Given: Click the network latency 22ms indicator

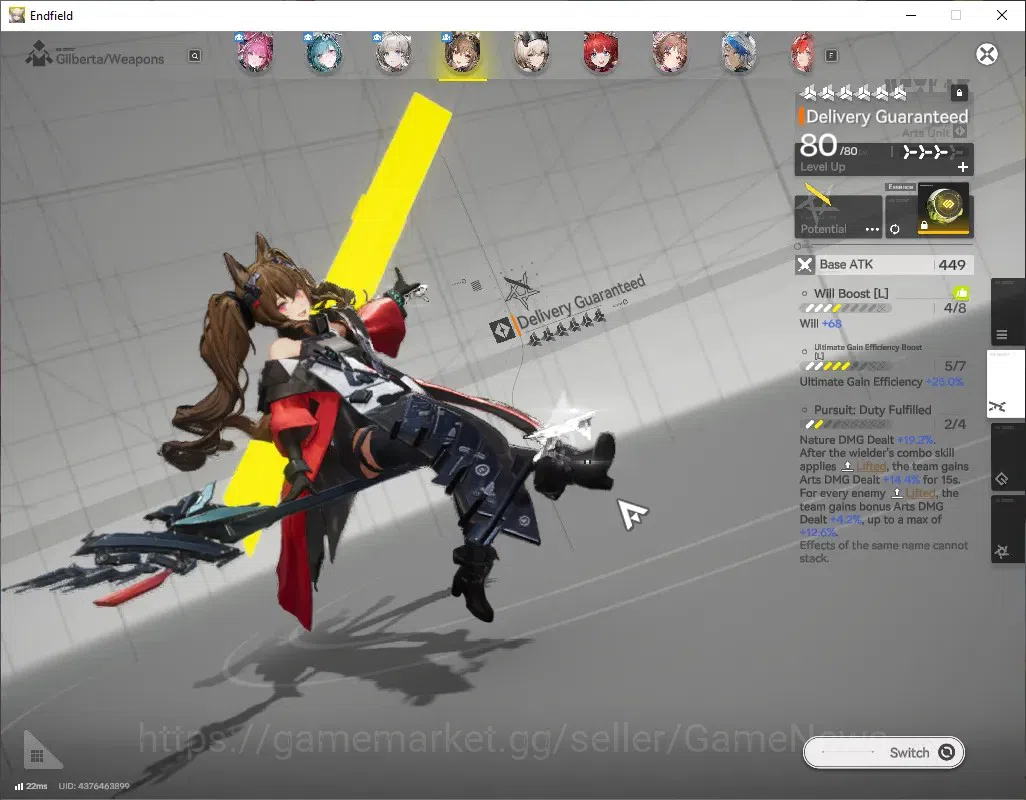Looking at the screenshot, I should (x=31, y=786).
